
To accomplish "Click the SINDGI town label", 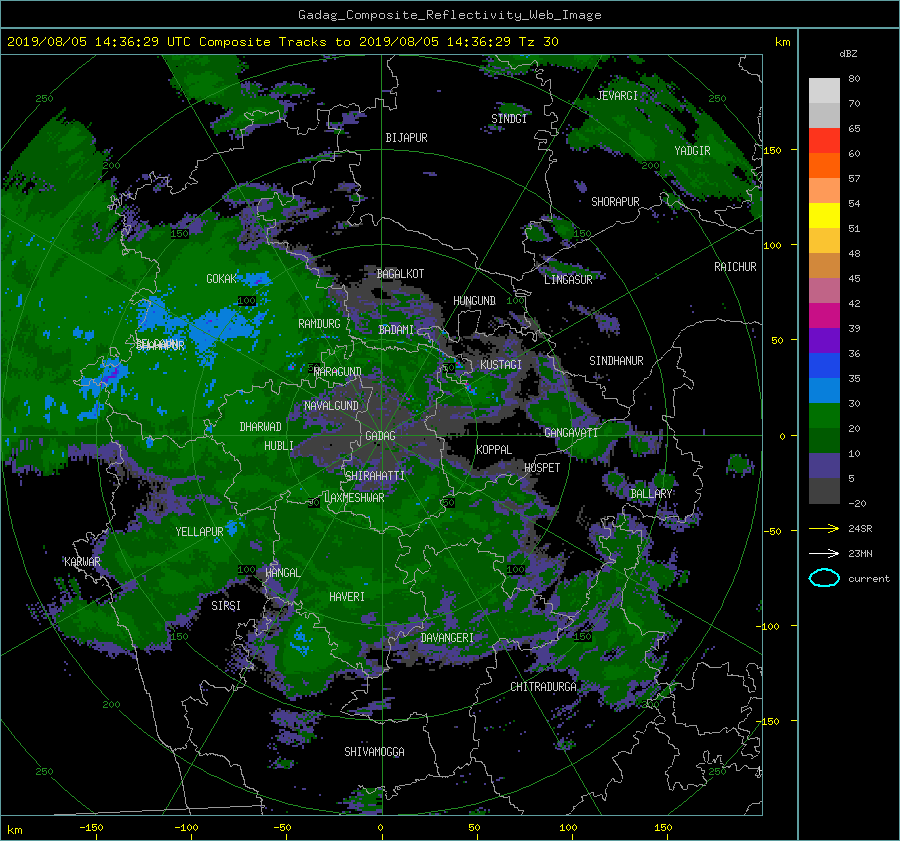I will pyautogui.click(x=509, y=119).
